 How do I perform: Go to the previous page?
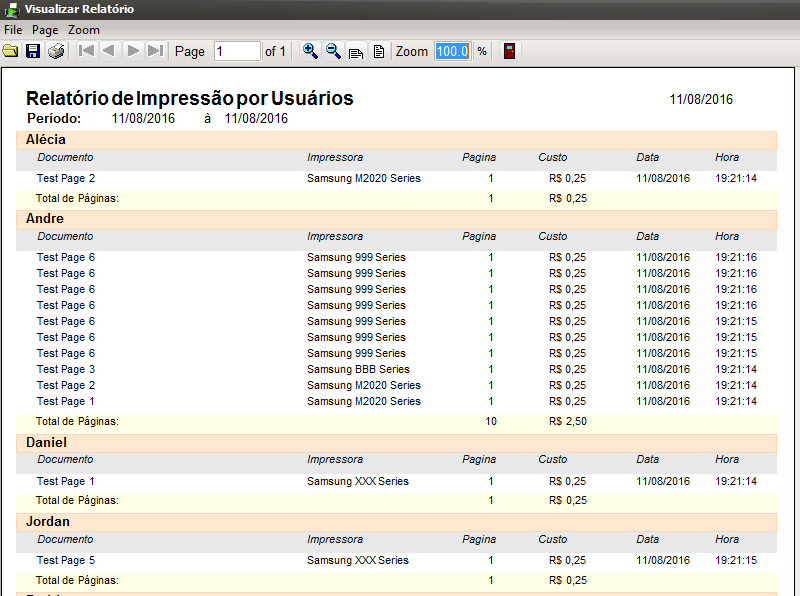coord(109,51)
